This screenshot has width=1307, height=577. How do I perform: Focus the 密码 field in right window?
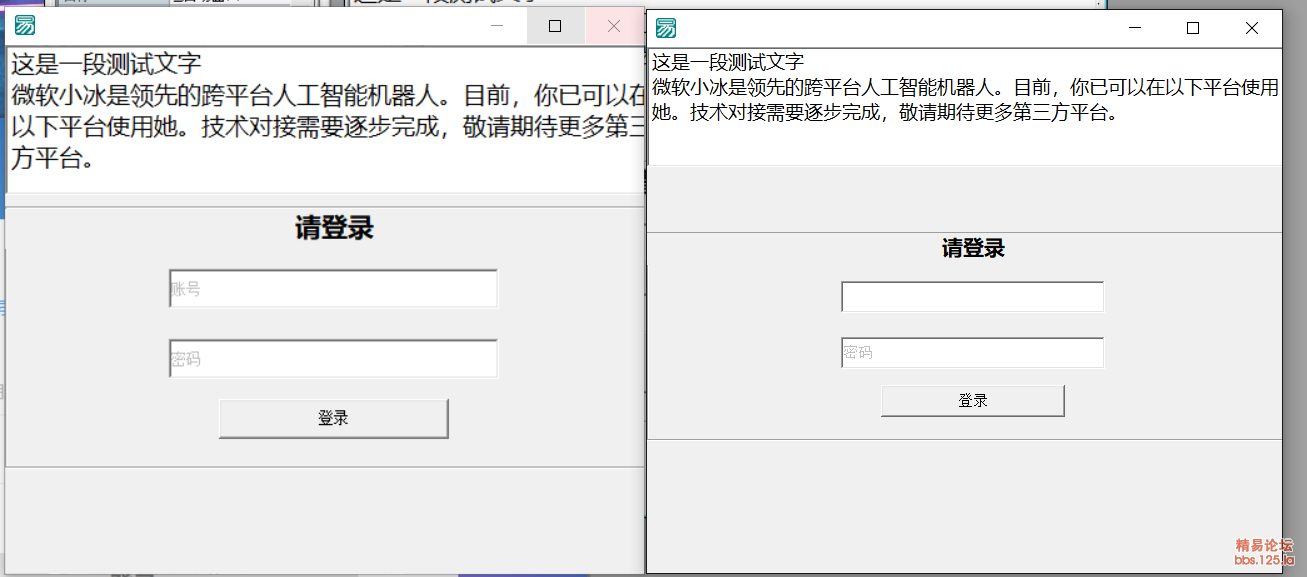pyautogui.click(x=972, y=353)
